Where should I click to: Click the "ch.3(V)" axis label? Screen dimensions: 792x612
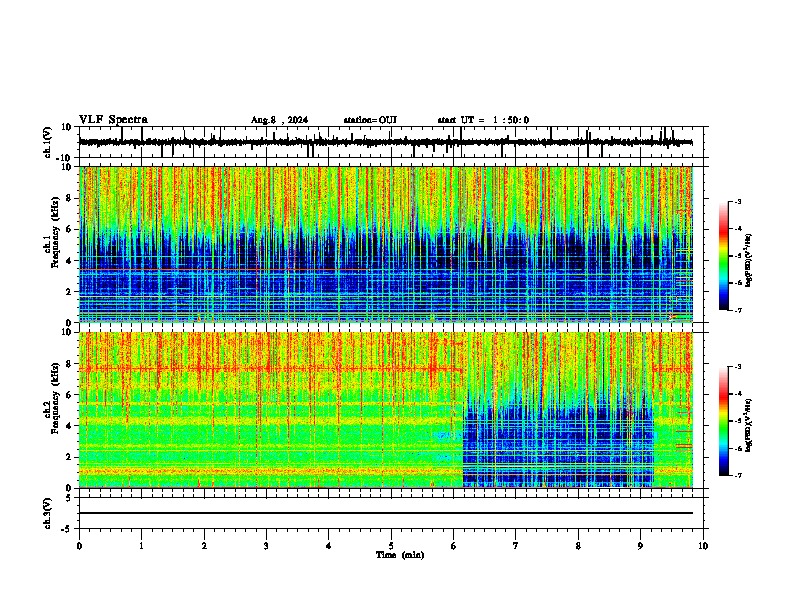(x=48, y=514)
